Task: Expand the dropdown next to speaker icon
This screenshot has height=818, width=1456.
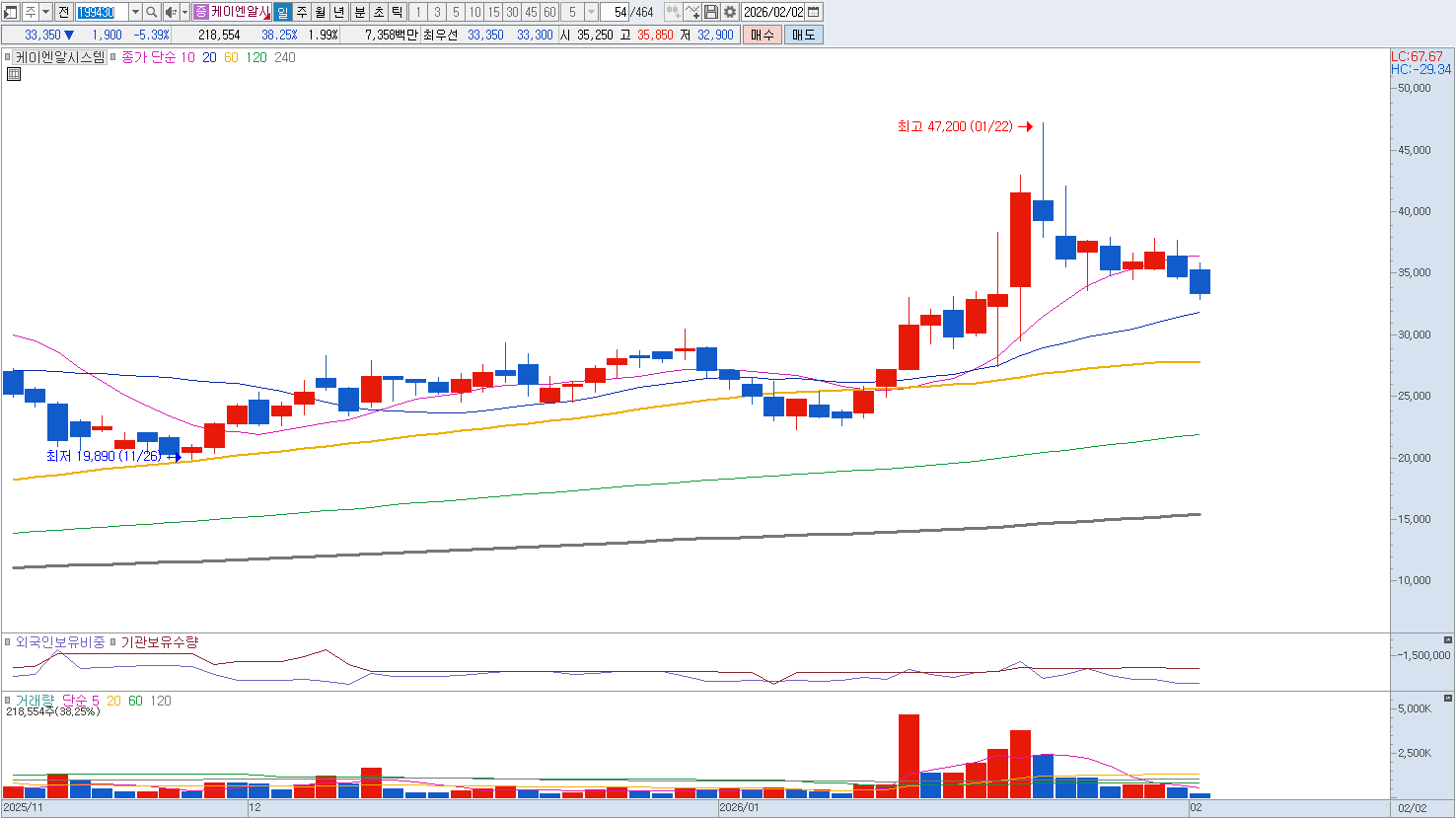Action: 184,12
